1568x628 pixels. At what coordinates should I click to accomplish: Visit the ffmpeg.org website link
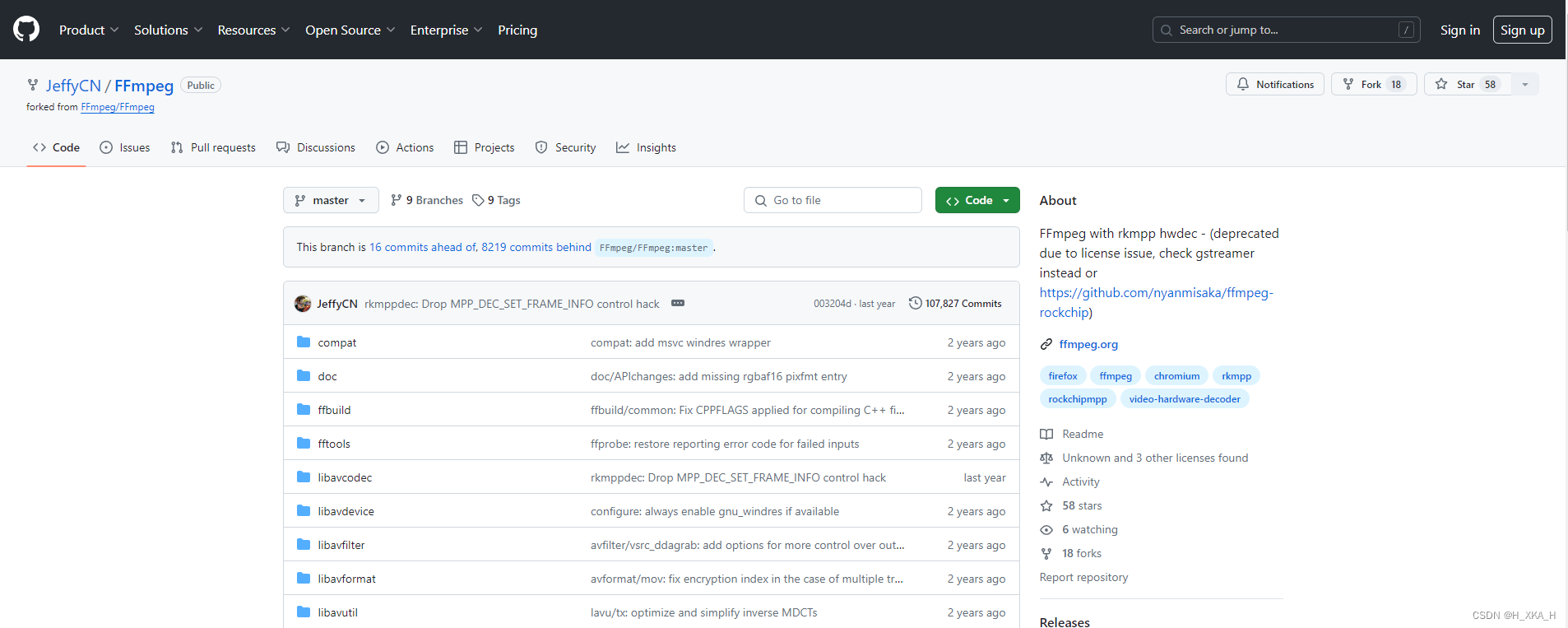1088,344
